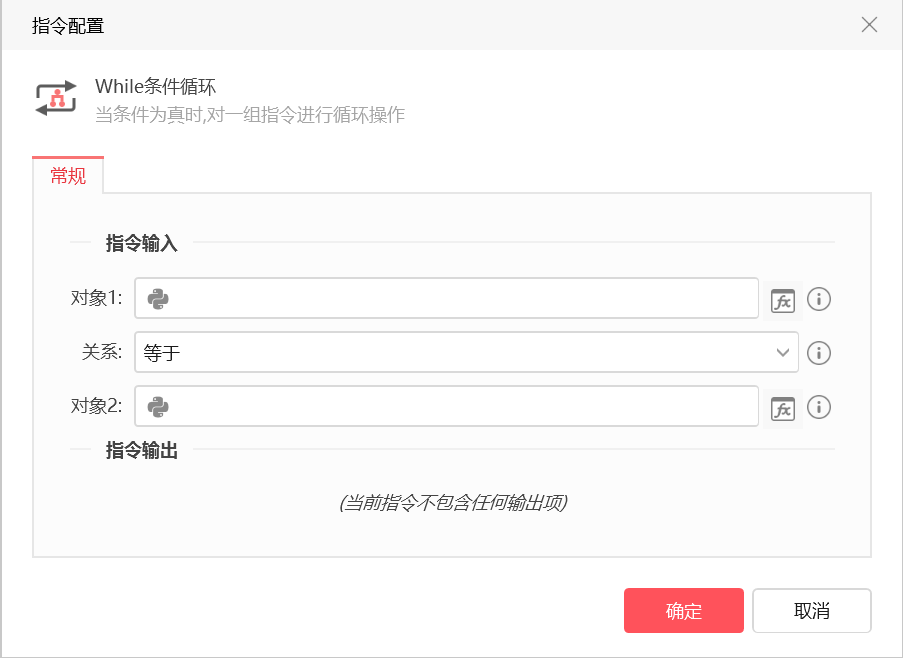This screenshot has width=903, height=658.
Task: Click the 当前指令不包含任何输出项 notice text
Action: (x=453, y=503)
